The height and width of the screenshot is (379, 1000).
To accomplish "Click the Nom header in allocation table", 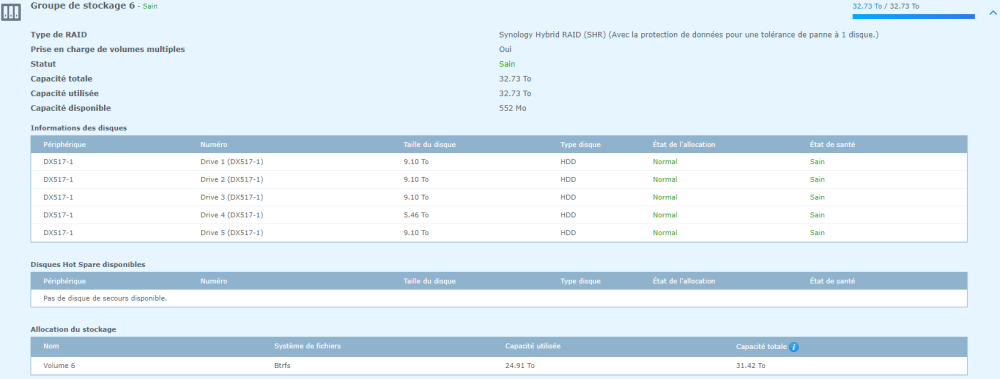I will [x=51, y=346].
